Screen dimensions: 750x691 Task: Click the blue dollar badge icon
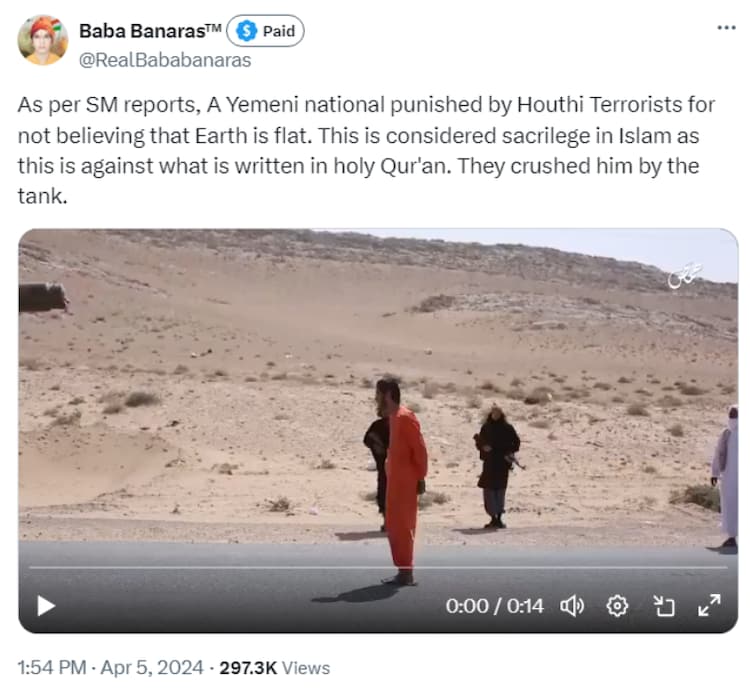point(247,31)
